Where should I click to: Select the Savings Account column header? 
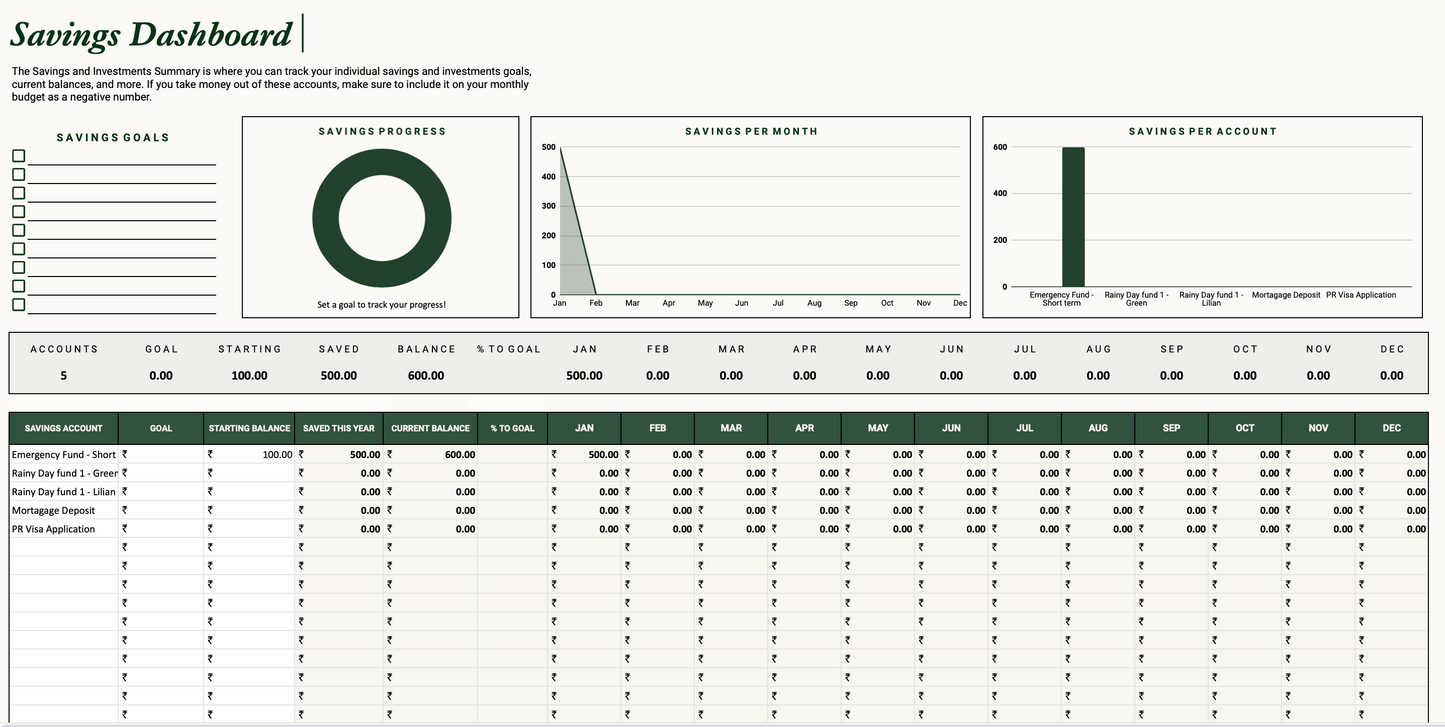pyautogui.click(x=64, y=428)
